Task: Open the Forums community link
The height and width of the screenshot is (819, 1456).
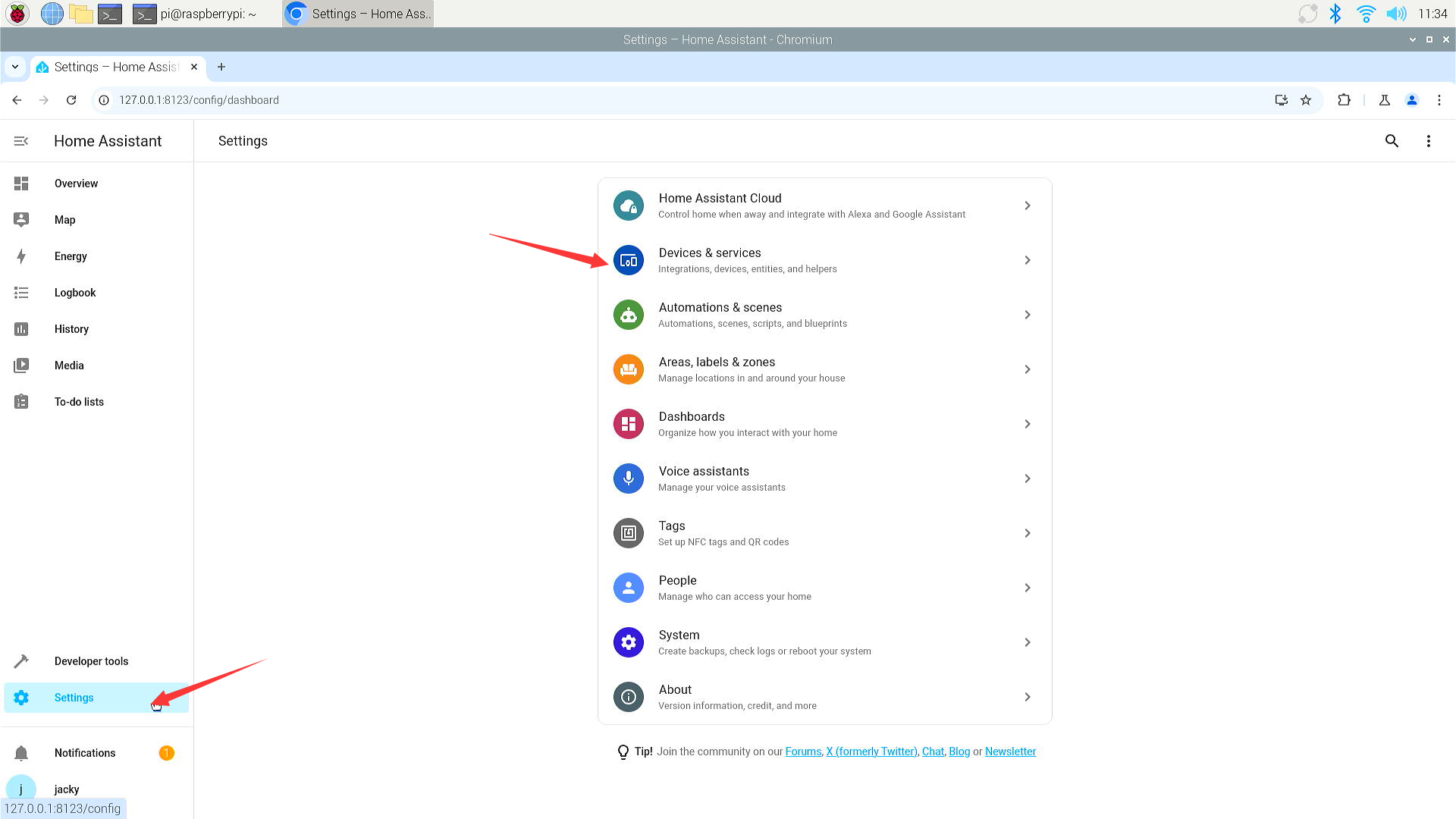Action: point(803,752)
